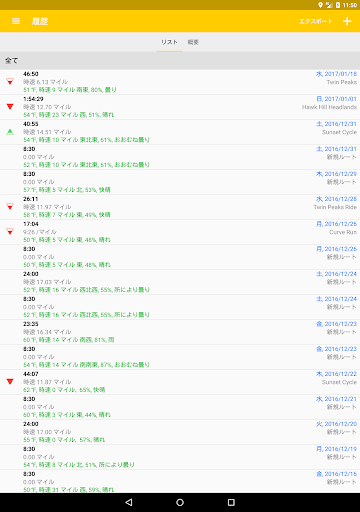Select pace 9:26 /マイル
Viewport: 360px width, 512px height.
pyautogui.click(x=40, y=232)
